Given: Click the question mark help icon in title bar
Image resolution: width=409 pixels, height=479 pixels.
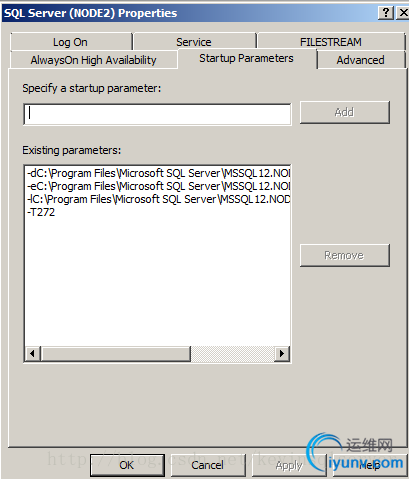Looking at the screenshot, I should coord(386,13).
